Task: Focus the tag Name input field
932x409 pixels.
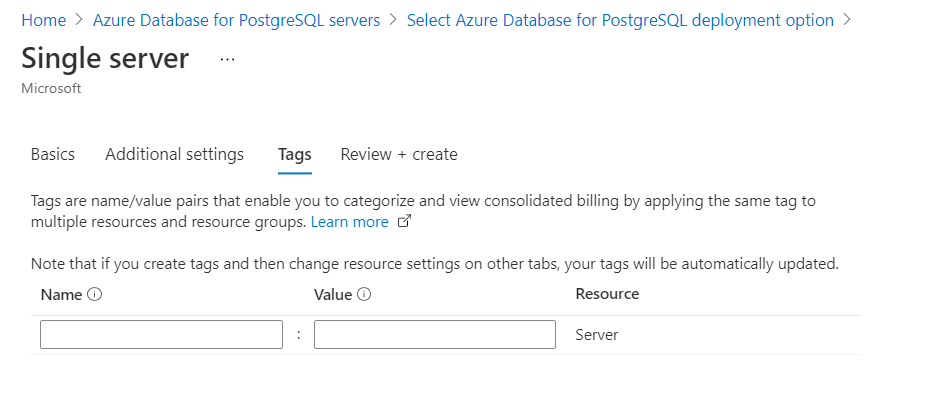Action: (161, 335)
